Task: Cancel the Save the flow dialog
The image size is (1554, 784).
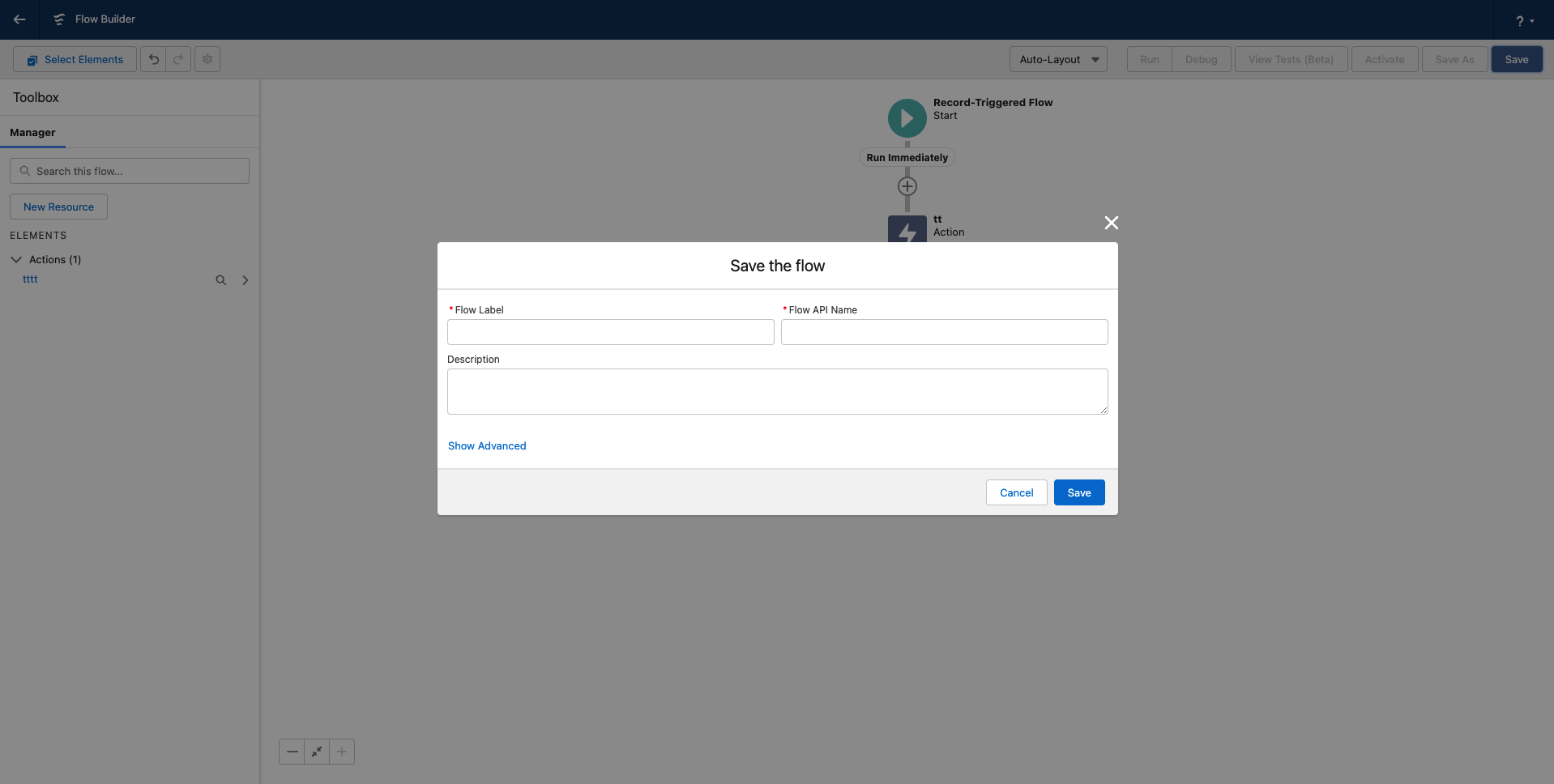Action: [1016, 492]
